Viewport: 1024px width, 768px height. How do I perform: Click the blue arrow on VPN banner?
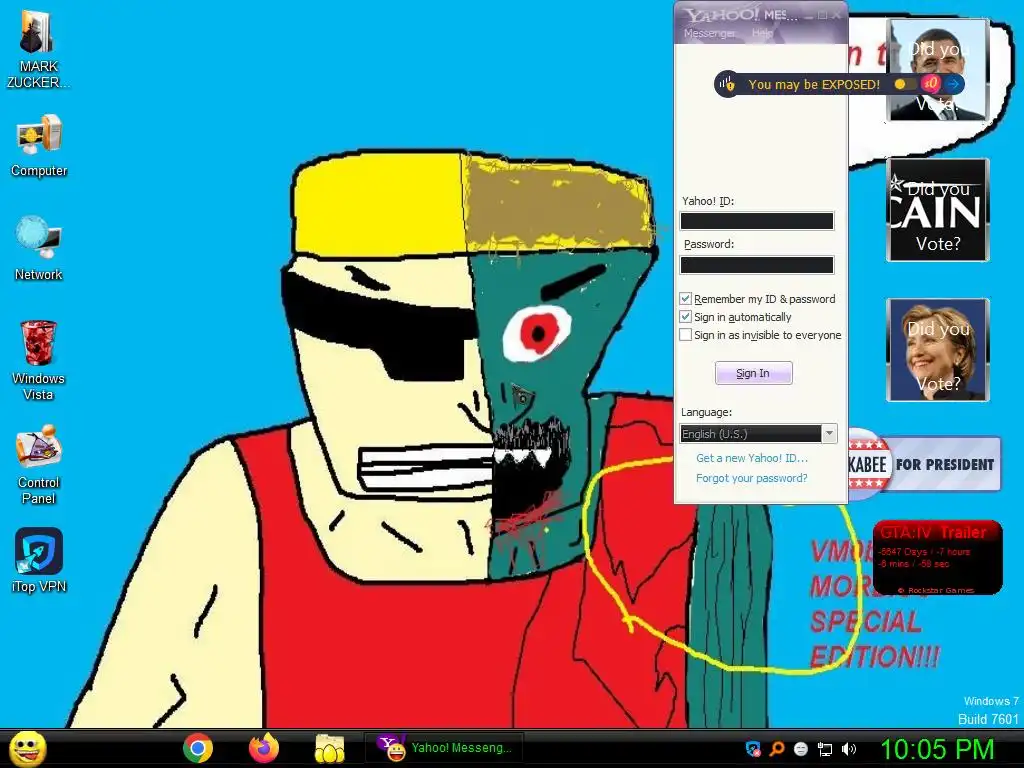[953, 84]
